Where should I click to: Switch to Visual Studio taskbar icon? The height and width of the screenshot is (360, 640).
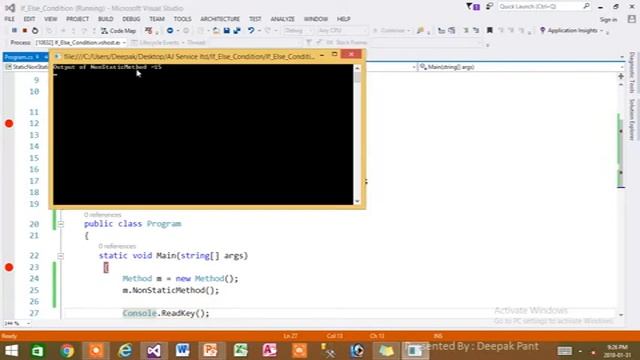point(154,351)
